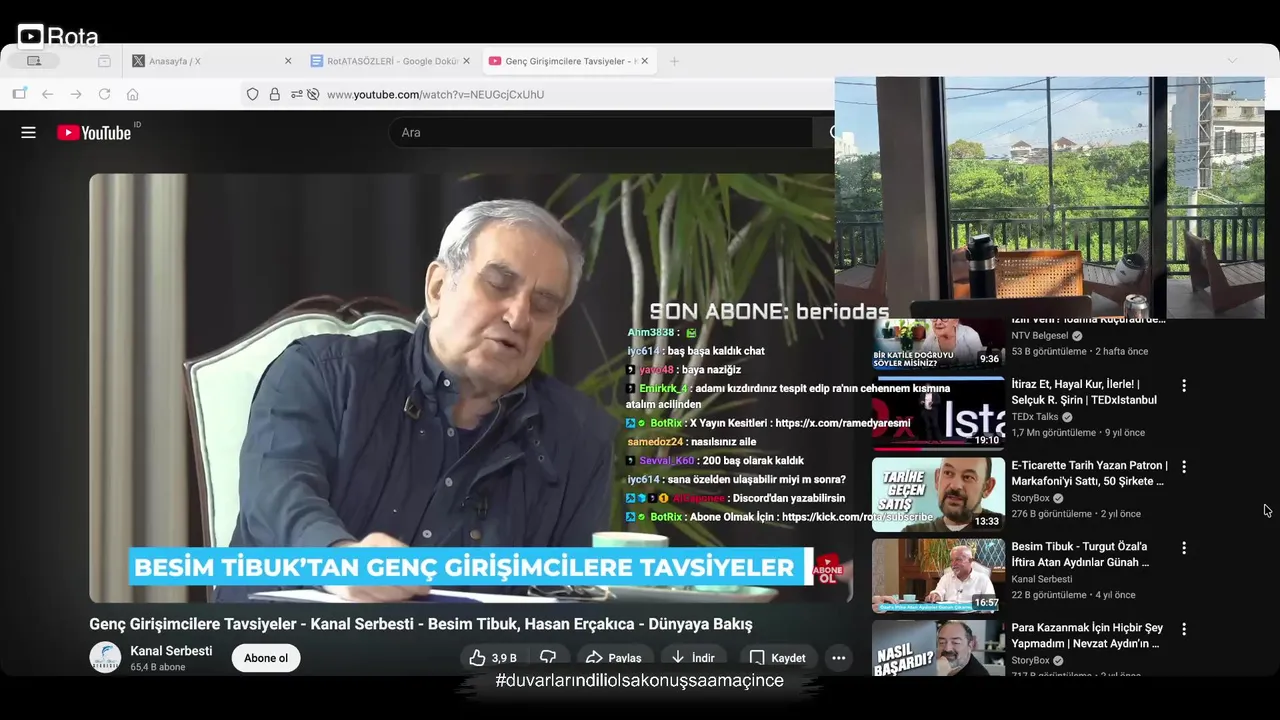1280x720 pixels.
Task: Click the blocked autoplay icon in address bar
Action: click(x=313, y=94)
